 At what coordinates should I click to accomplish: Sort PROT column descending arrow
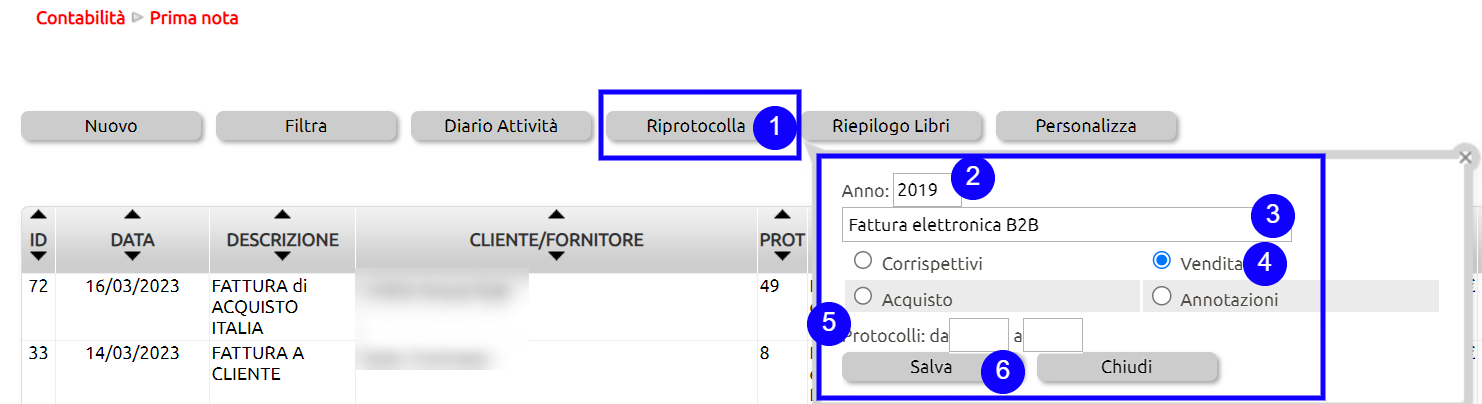point(782,257)
